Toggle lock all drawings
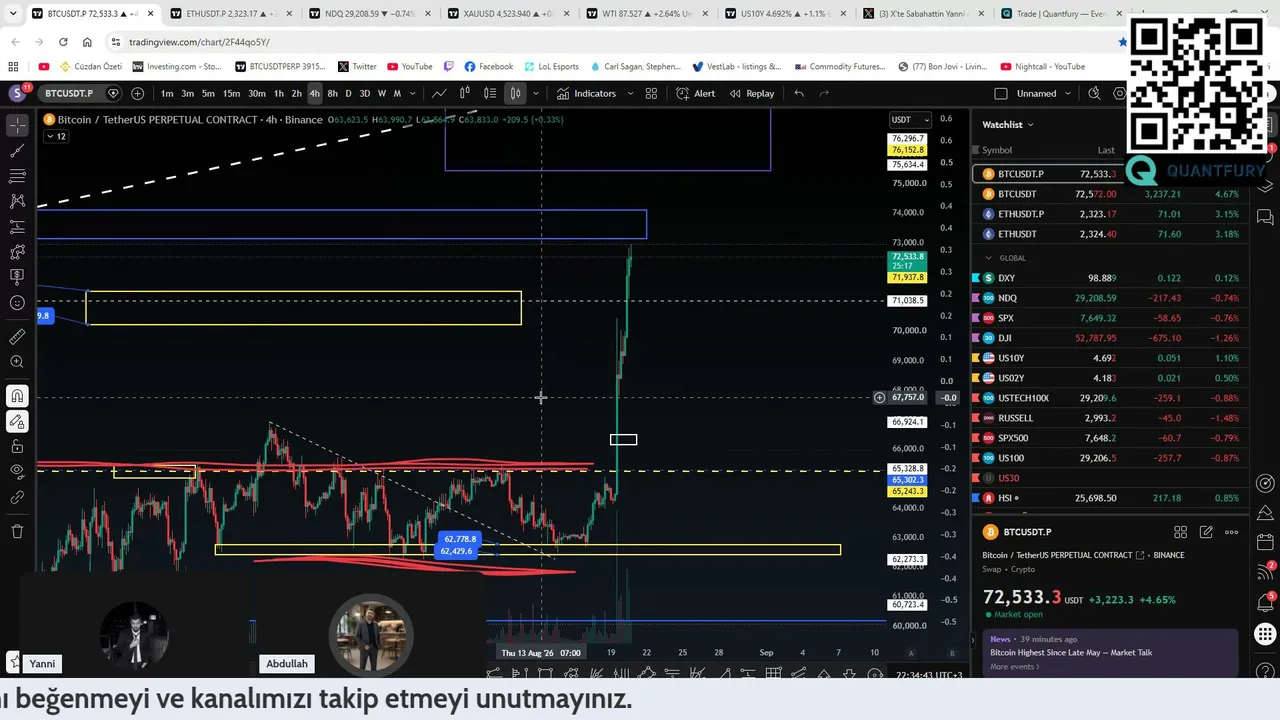This screenshot has width=1280, height=720. tap(17, 446)
